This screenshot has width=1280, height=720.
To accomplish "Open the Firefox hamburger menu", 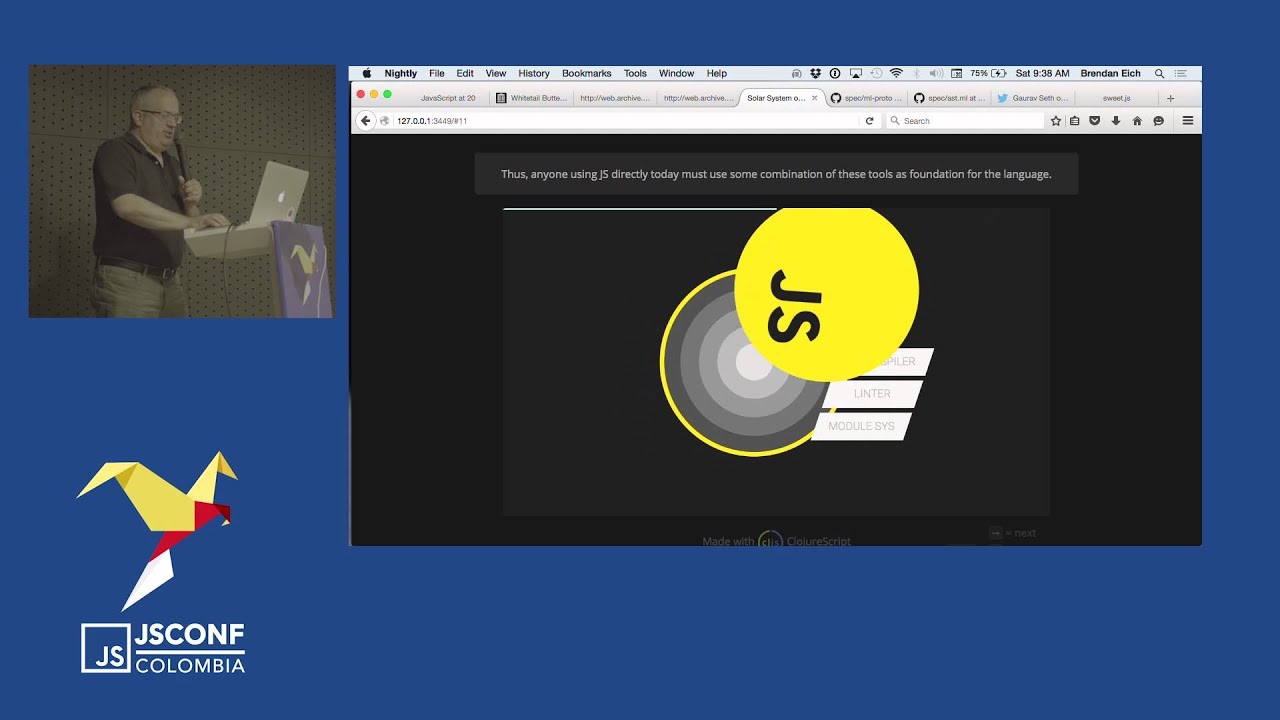I will [1188, 121].
